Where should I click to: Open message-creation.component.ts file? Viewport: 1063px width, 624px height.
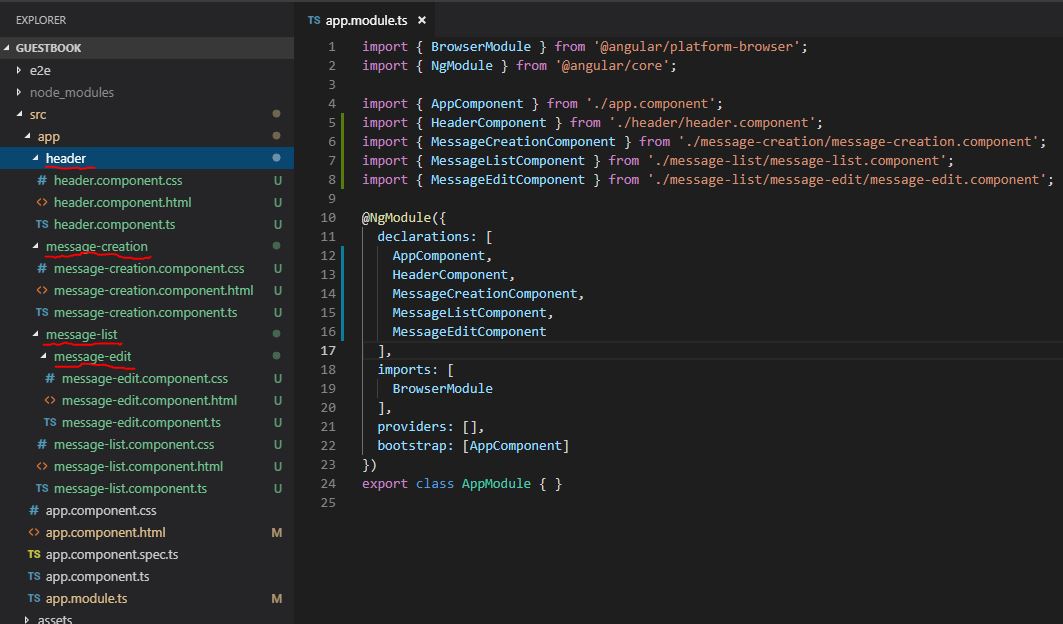click(x=145, y=313)
